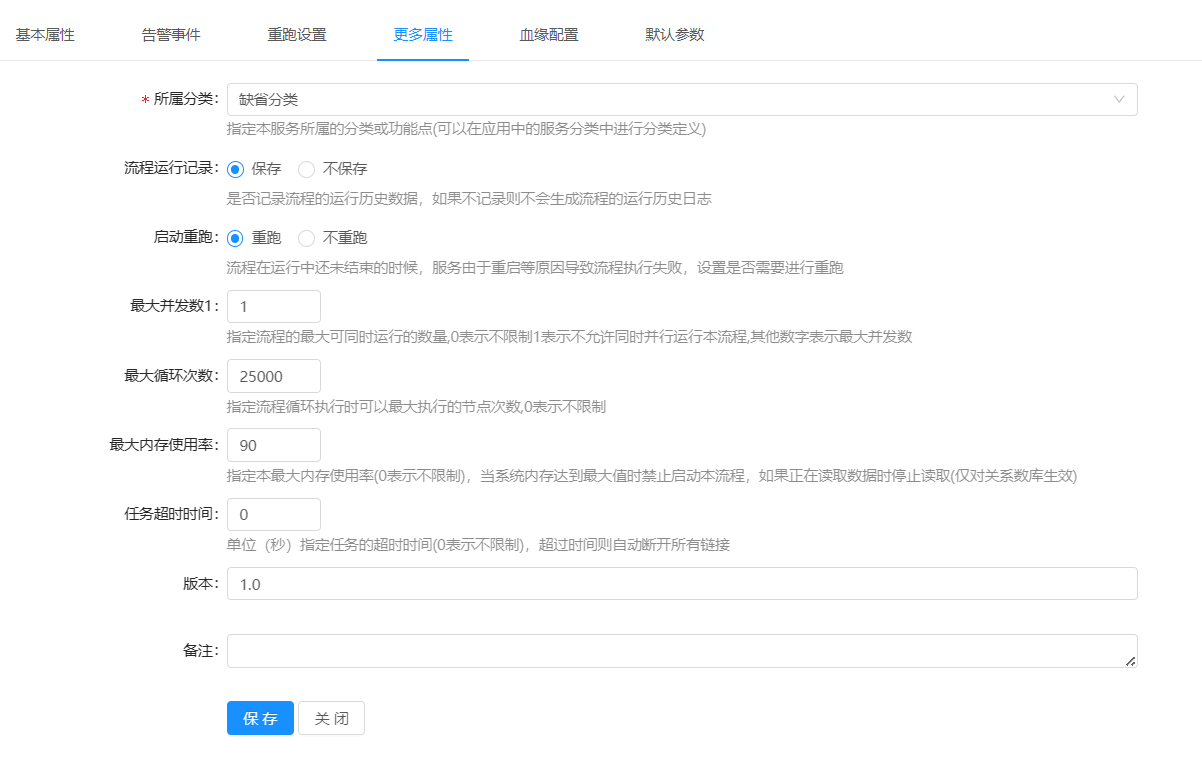Click the 关闭 button
The width and height of the screenshot is (1202, 761).
click(331, 718)
